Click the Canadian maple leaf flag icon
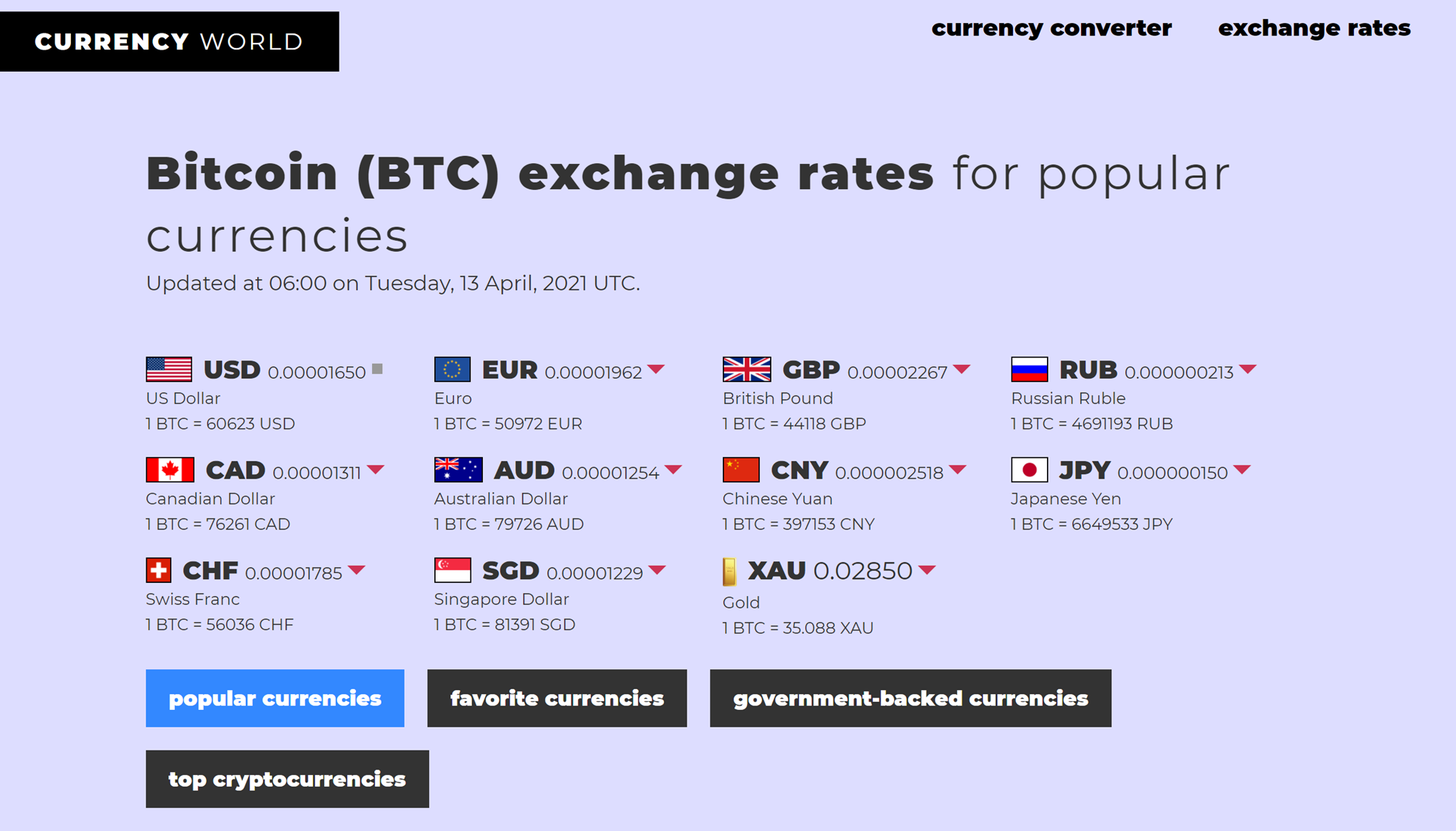Image resolution: width=1456 pixels, height=831 pixels. coord(170,470)
